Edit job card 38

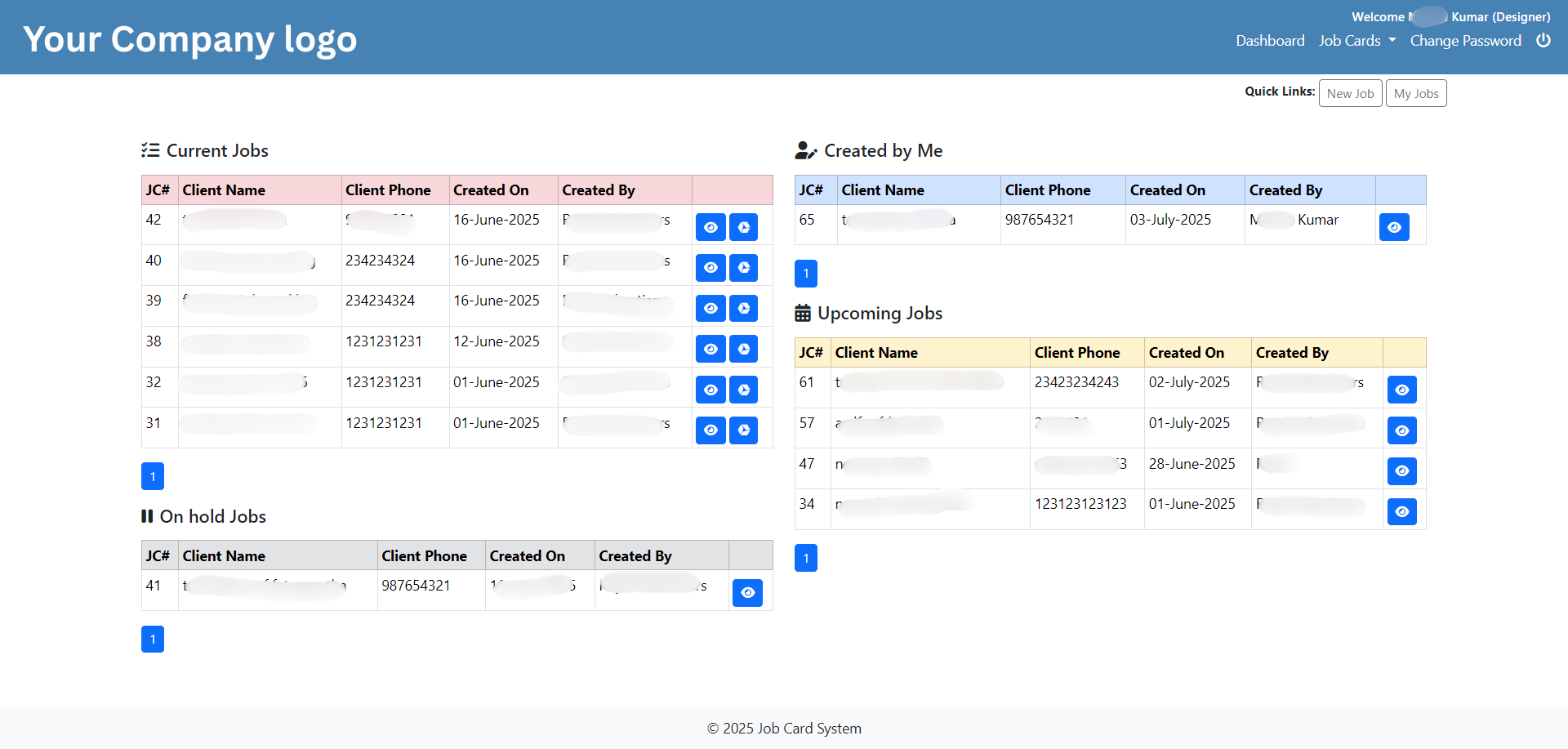click(742, 349)
